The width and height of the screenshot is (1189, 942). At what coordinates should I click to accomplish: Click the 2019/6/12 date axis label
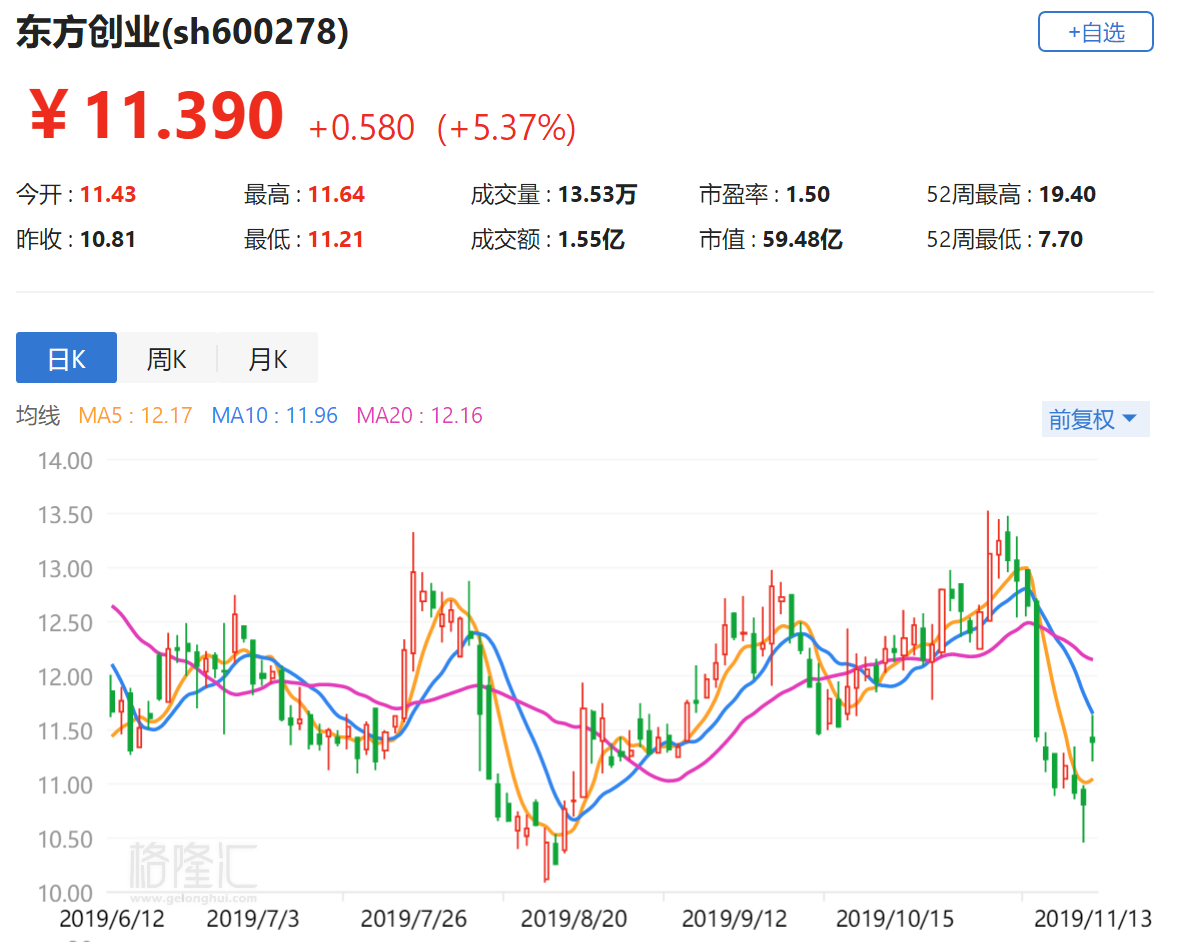(x=111, y=918)
